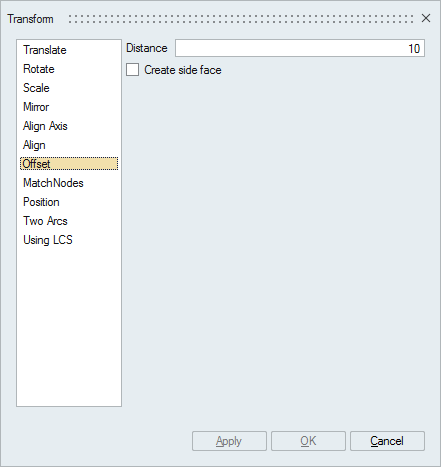Focus the Distance input field
The width and height of the screenshot is (441, 467).
tap(300, 48)
